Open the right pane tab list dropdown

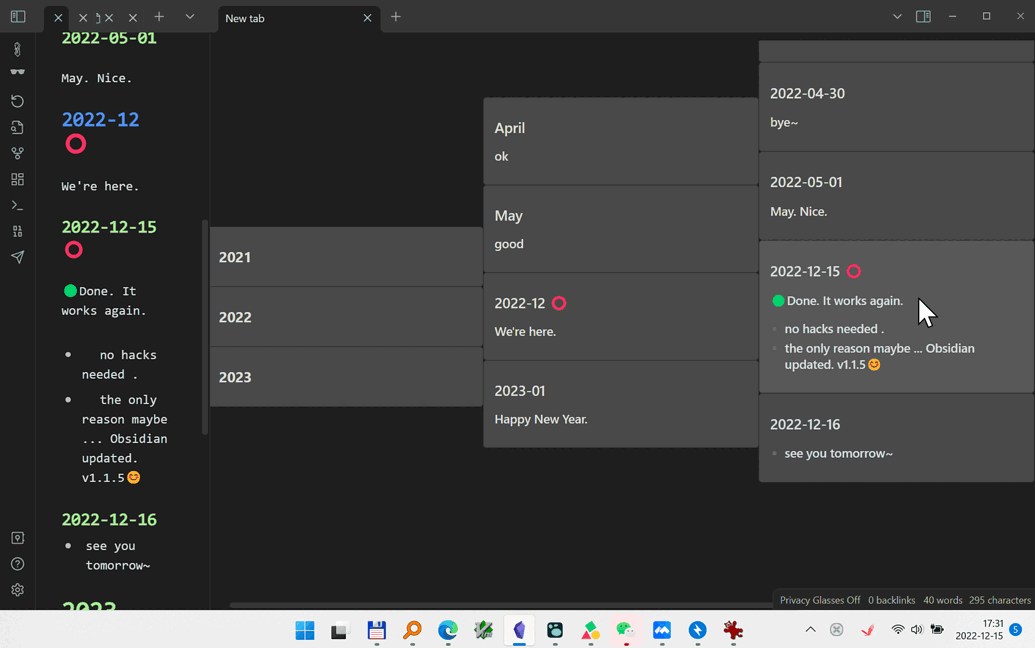click(x=897, y=17)
